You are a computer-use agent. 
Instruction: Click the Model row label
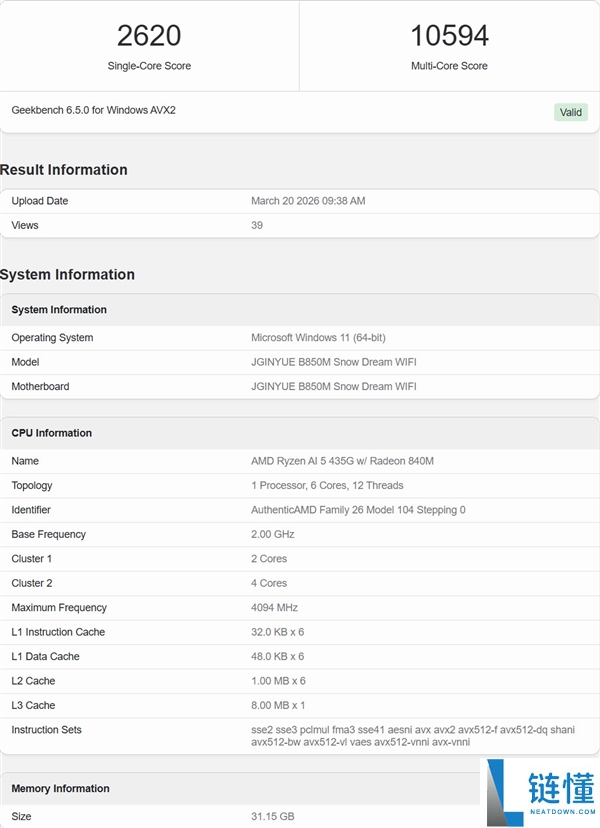pos(25,362)
